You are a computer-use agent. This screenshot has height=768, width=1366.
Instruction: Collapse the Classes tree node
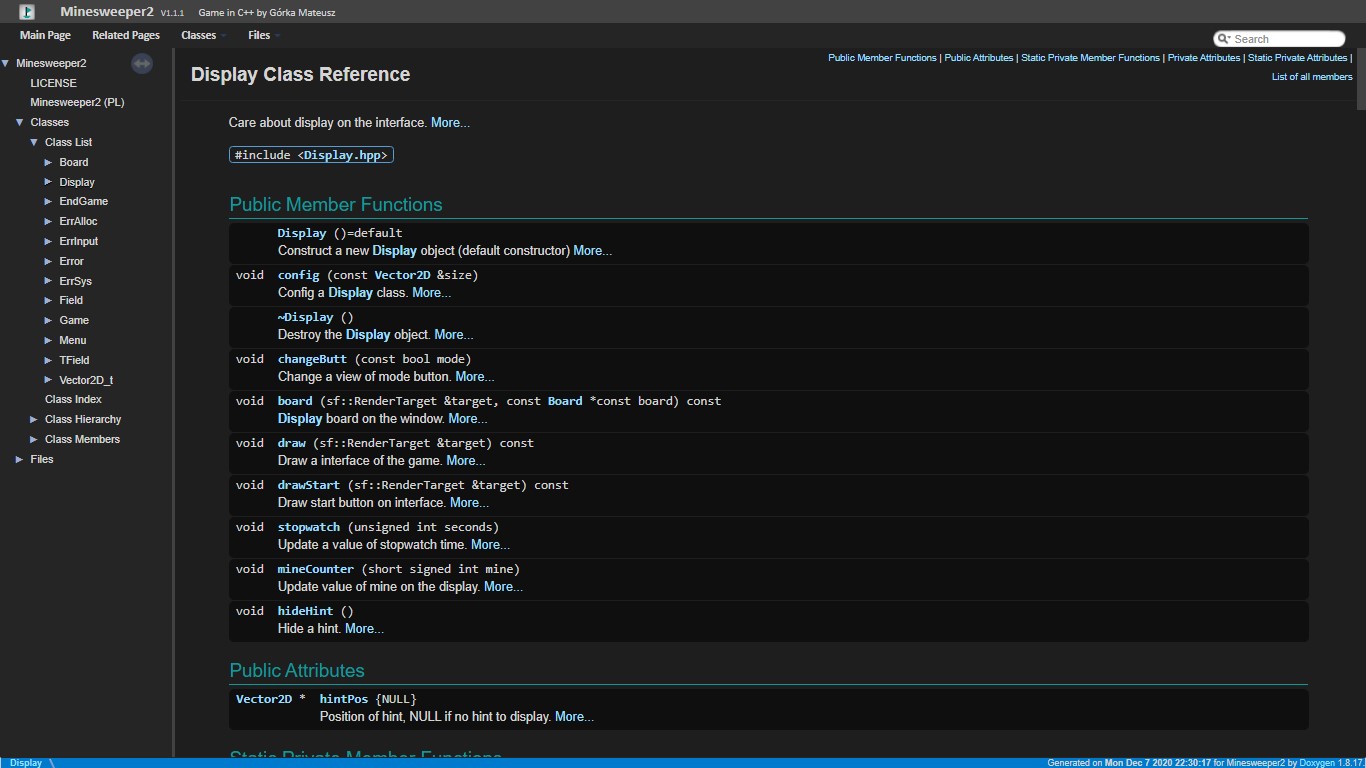coord(19,122)
